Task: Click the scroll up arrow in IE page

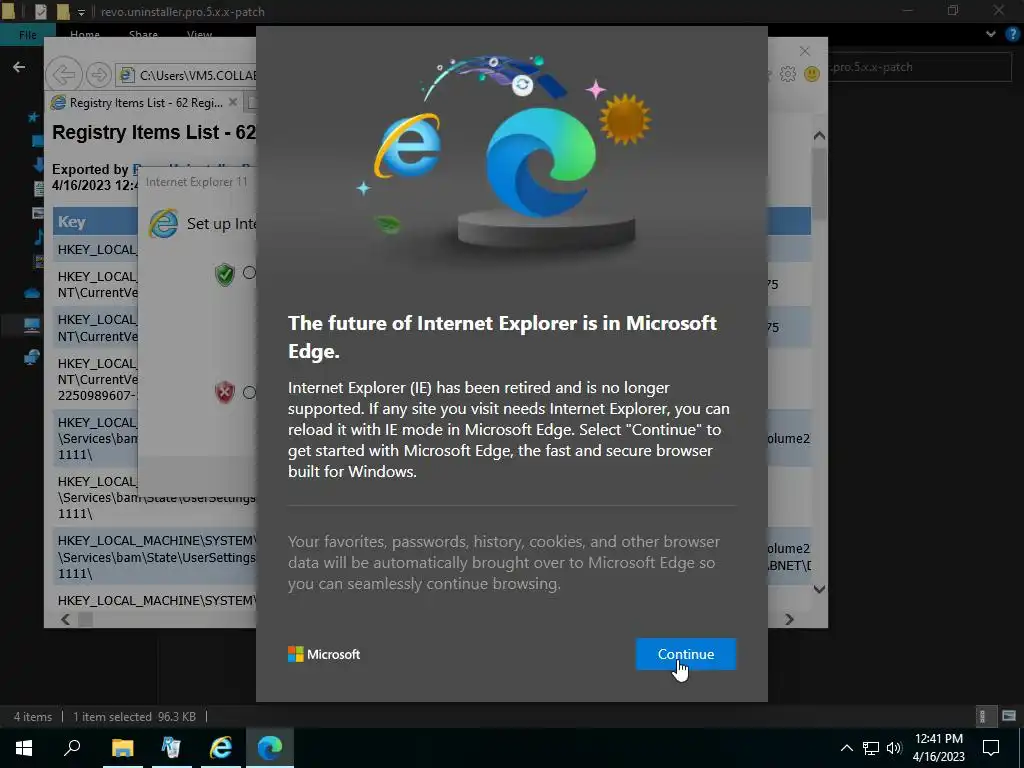Action: coord(819,136)
